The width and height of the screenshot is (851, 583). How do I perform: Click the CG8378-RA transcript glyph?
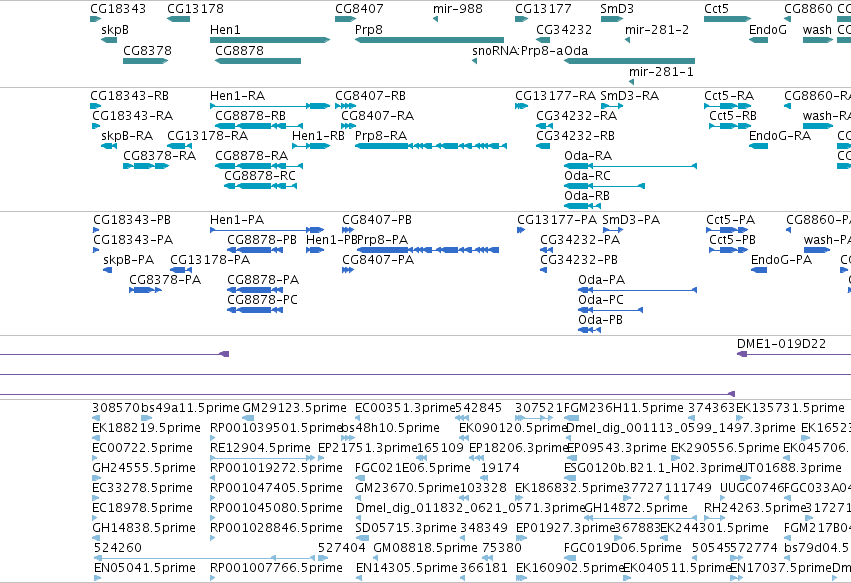pos(146,166)
